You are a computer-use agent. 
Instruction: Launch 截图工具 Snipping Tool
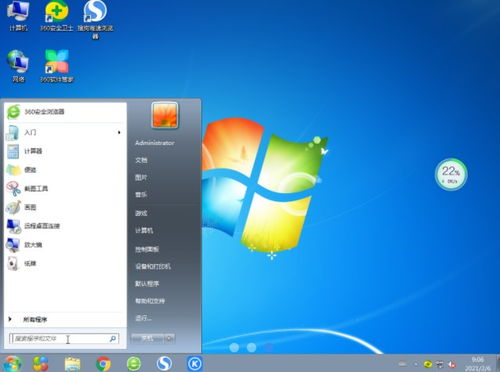point(65,189)
